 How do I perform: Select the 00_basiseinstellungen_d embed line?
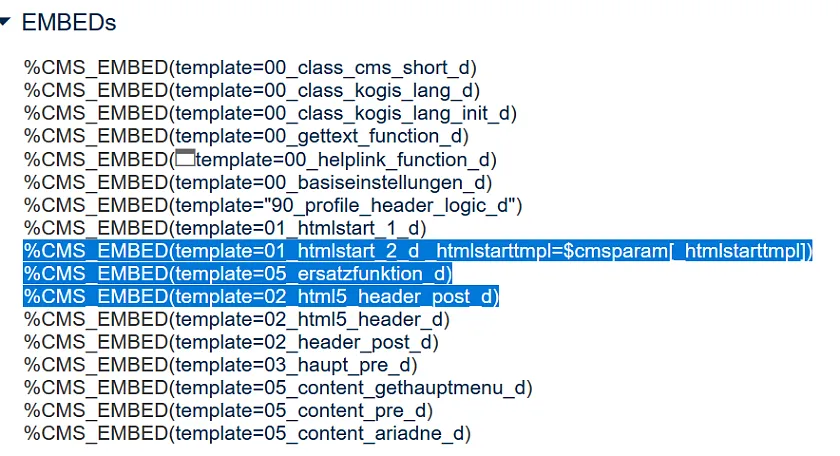pos(258,182)
